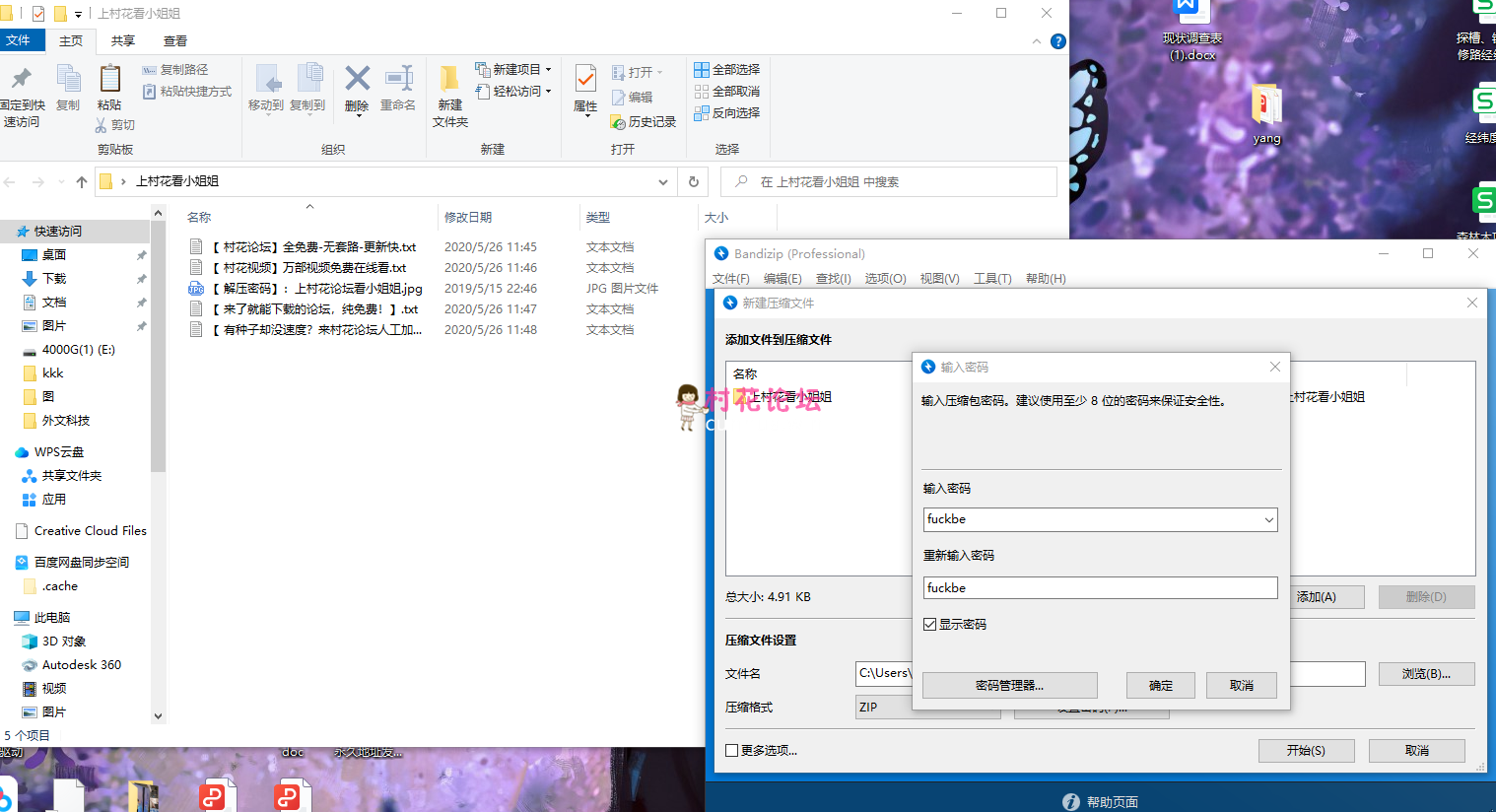Open the recent locations dropdown arrow
This screenshot has height=812, width=1496.
click(61, 182)
